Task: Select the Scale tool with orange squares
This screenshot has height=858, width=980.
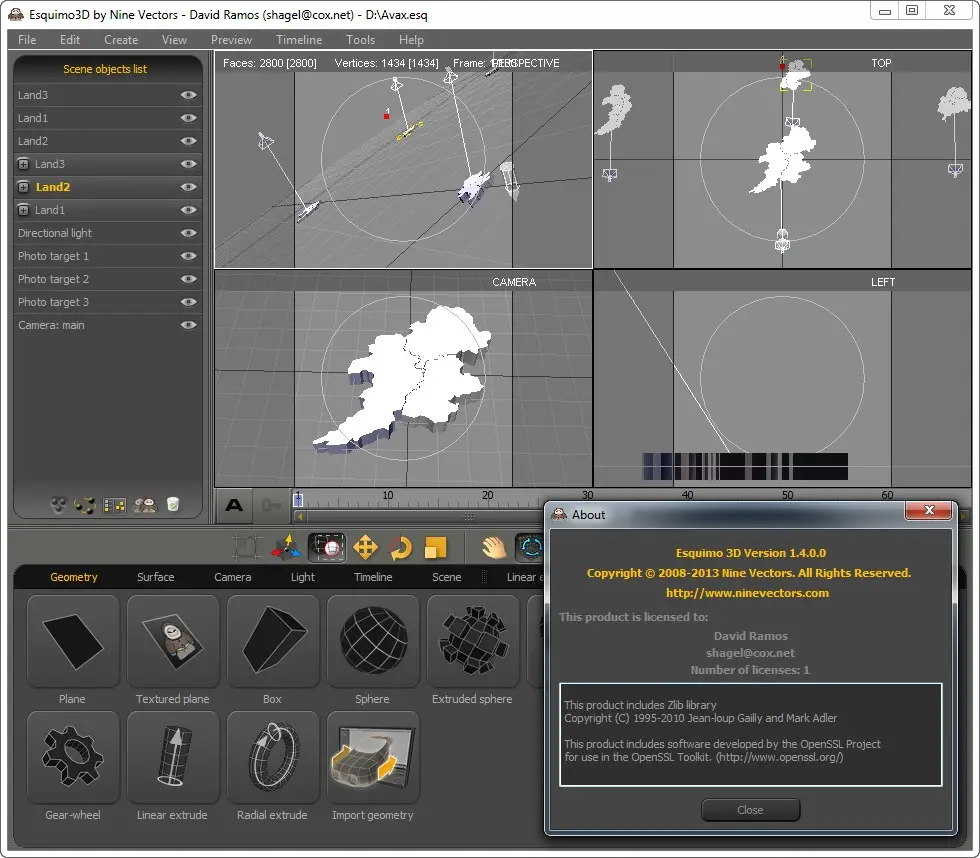Action: click(436, 547)
